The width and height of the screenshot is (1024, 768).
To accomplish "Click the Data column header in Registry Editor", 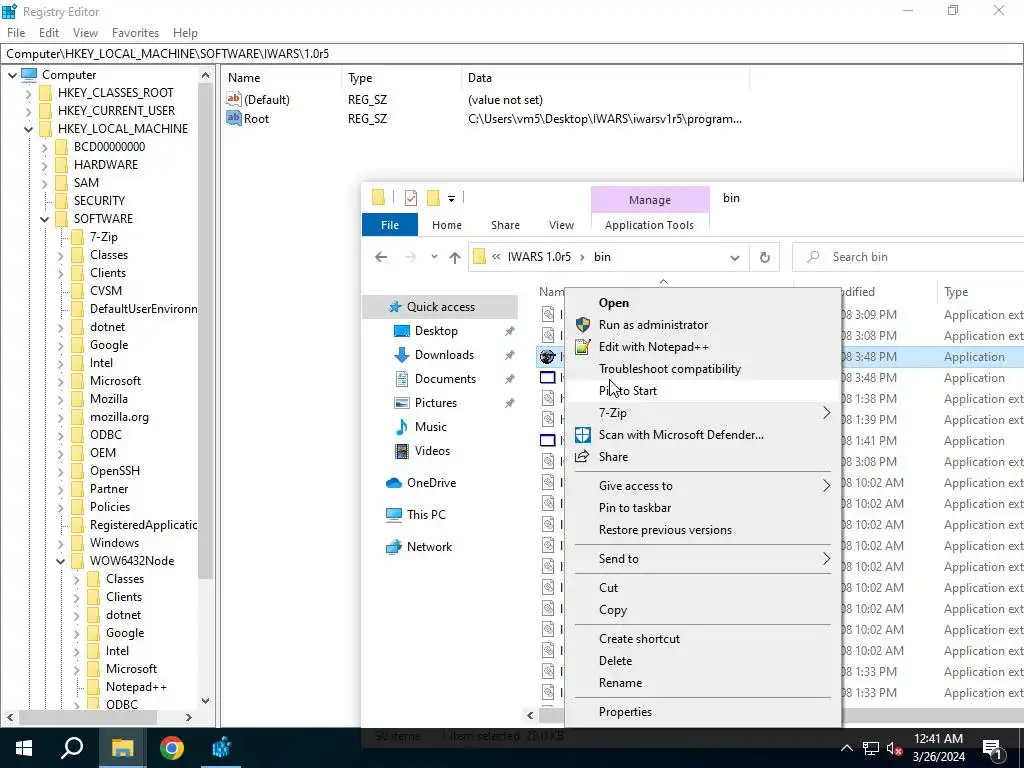I will click(605, 78).
